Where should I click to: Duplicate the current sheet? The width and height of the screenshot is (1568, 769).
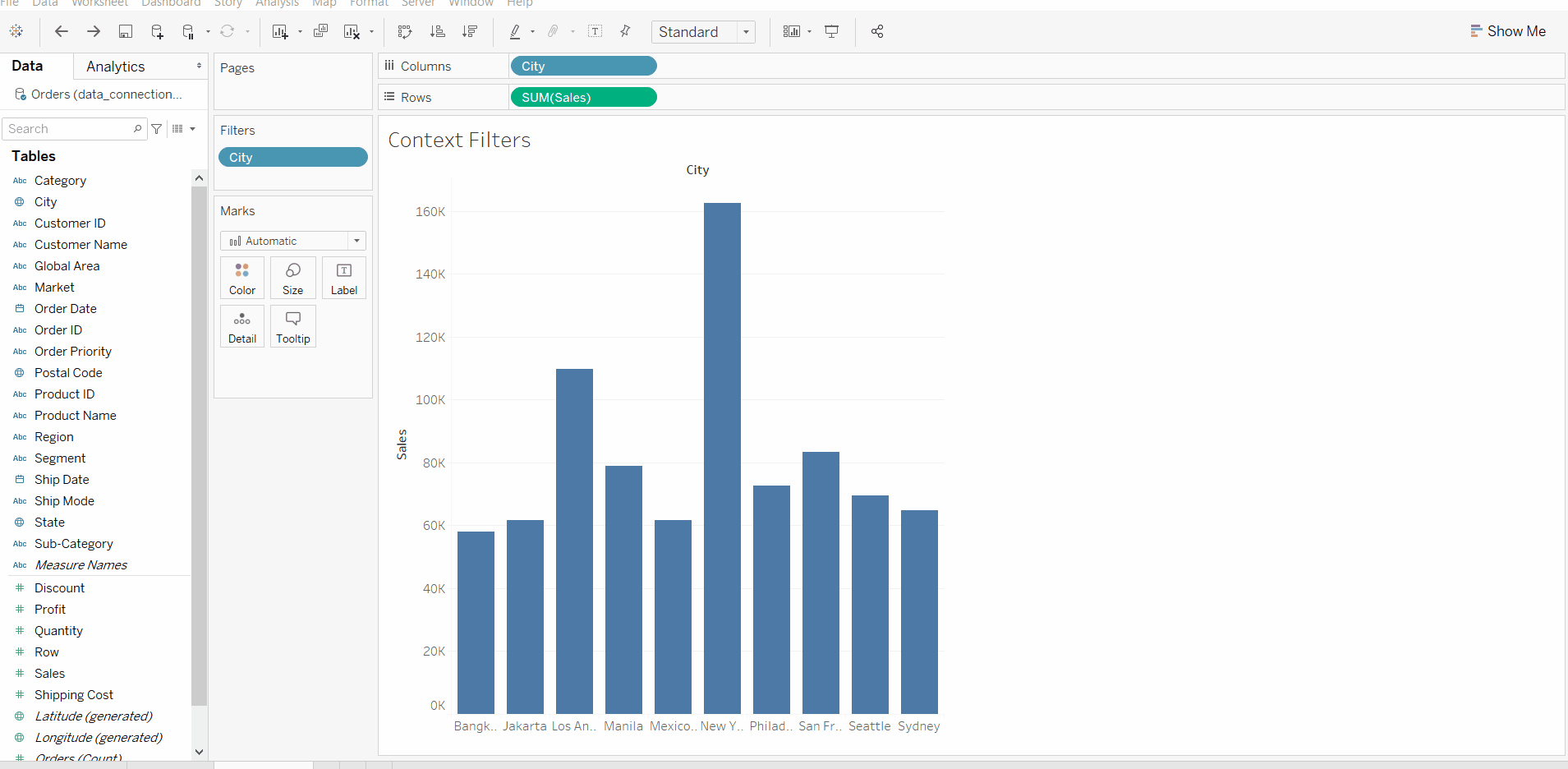click(x=320, y=31)
